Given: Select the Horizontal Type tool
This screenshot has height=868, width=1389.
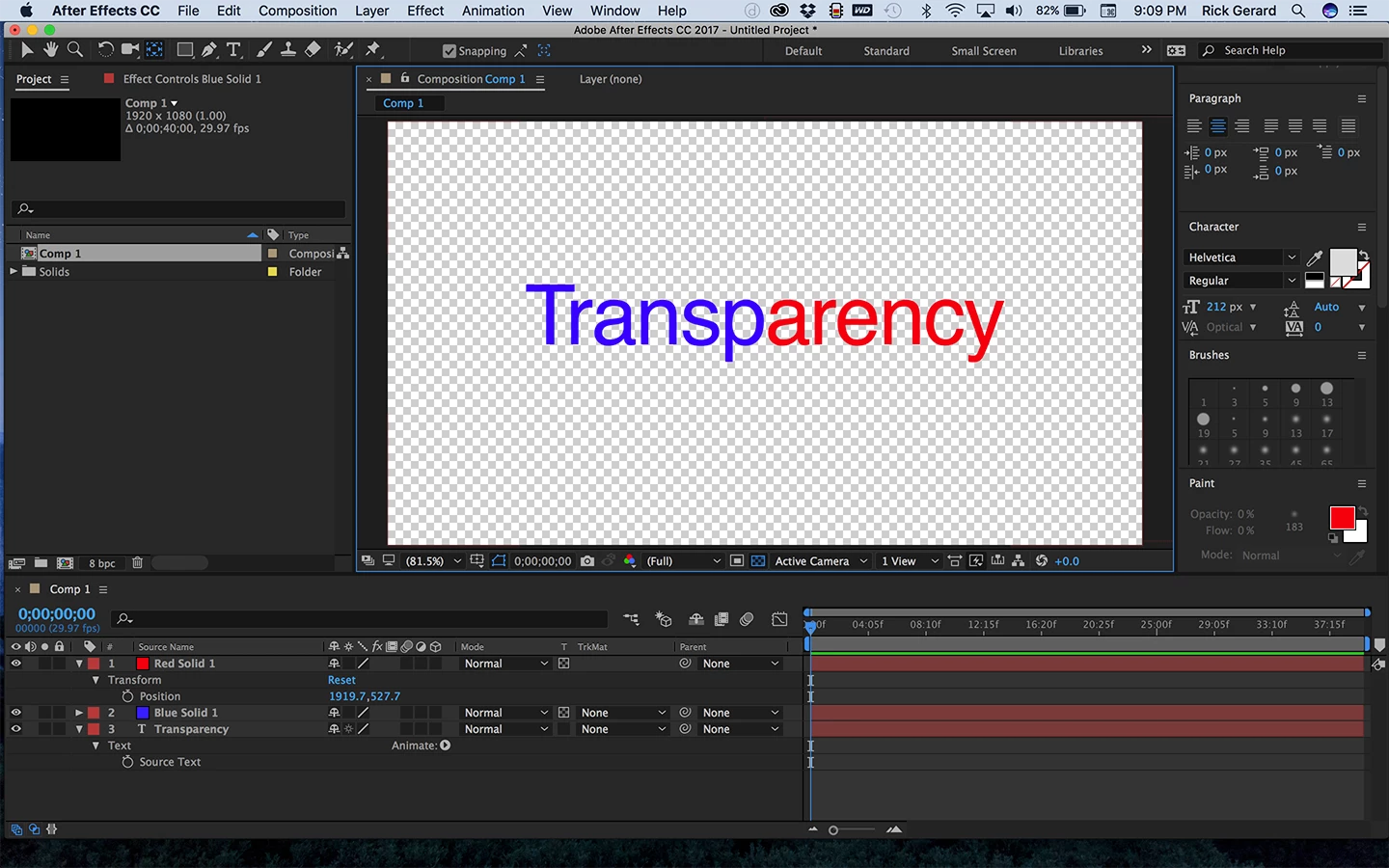Looking at the screenshot, I should [x=233, y=50].
